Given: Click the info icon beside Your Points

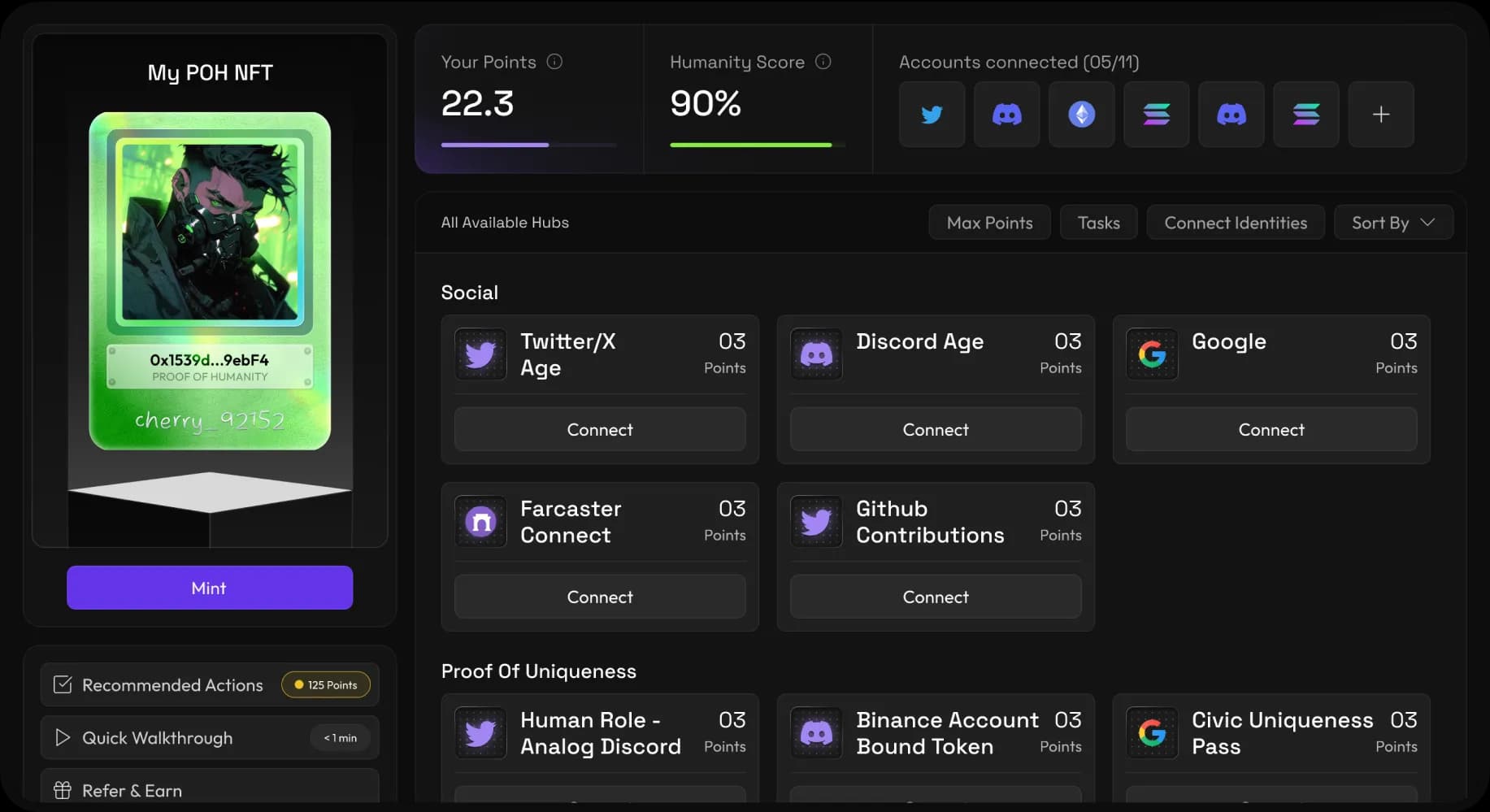Looking at the screenshot, I should [554, 62].
